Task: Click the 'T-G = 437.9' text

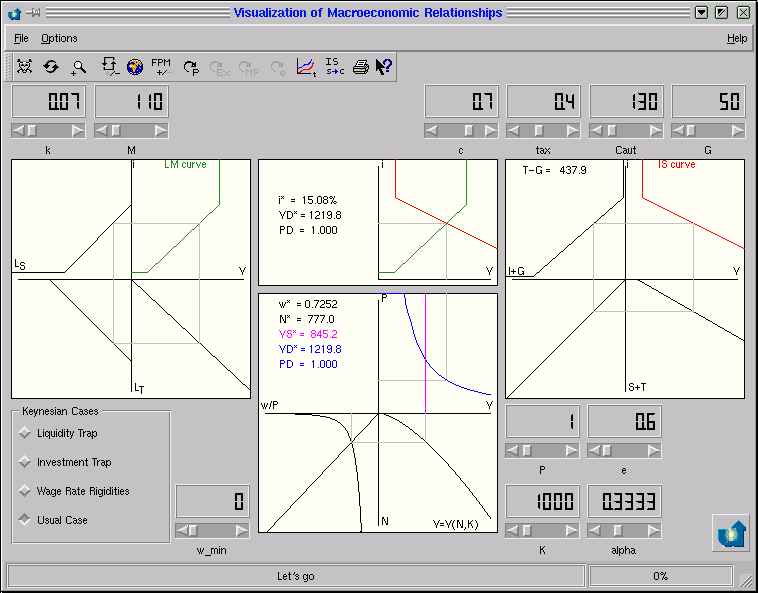Action: tap(554, 170)
